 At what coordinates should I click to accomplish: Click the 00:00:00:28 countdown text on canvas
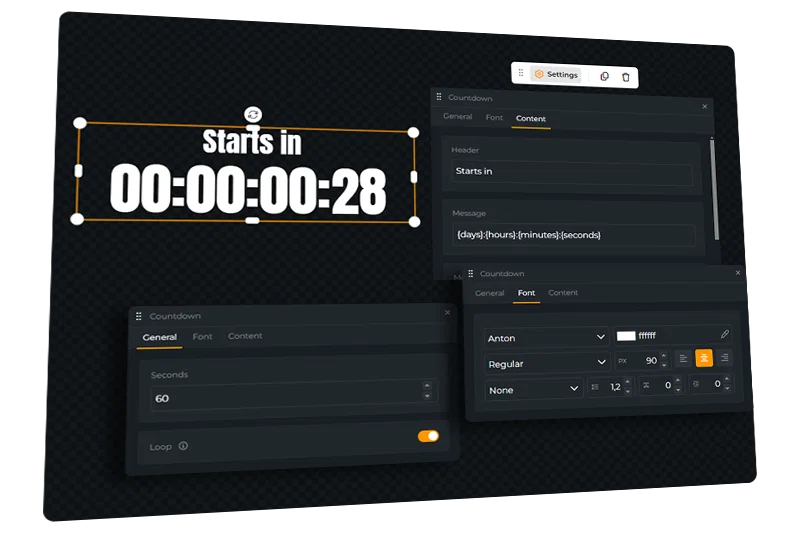tap(248, 190)
